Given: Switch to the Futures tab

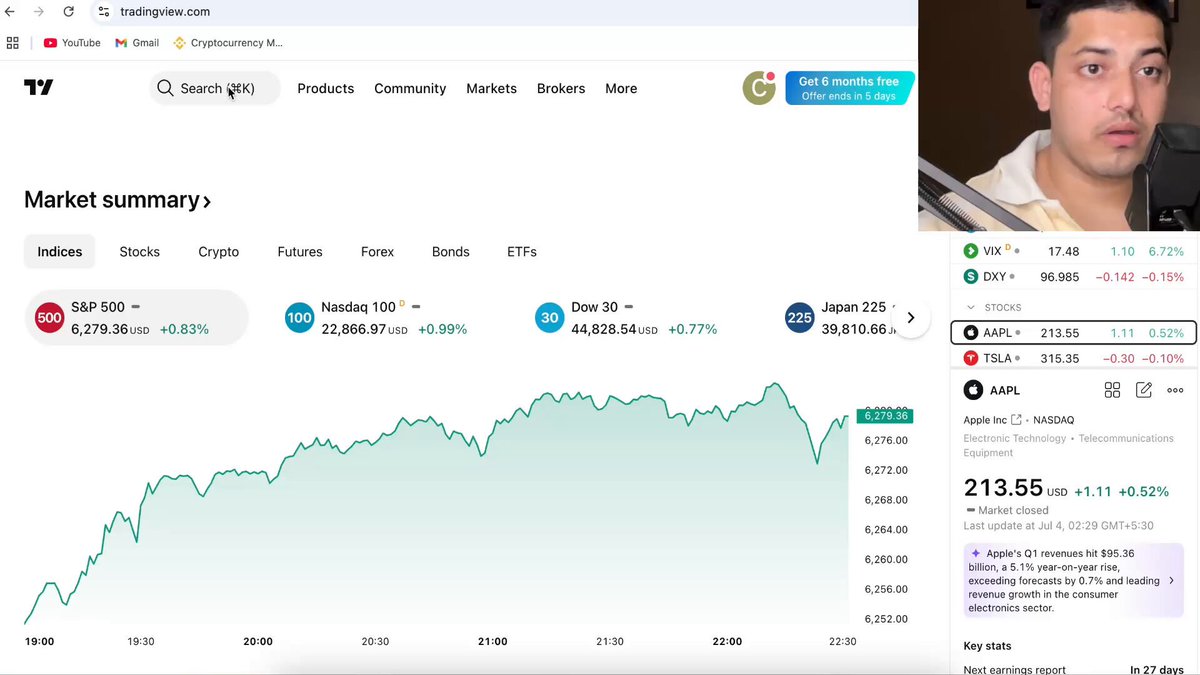Looking at the screenshot, I should 300,252.
